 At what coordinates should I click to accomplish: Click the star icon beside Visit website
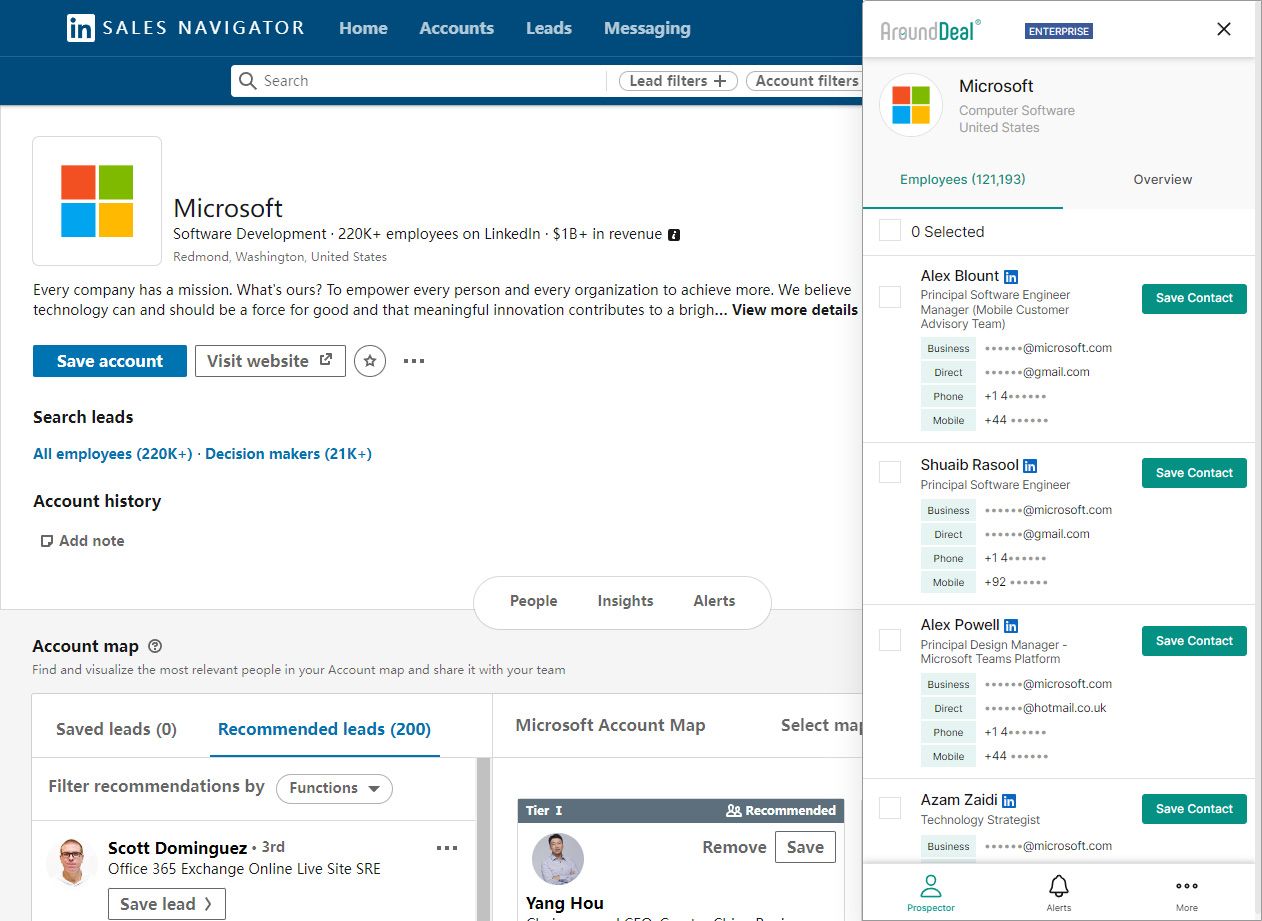370,361
